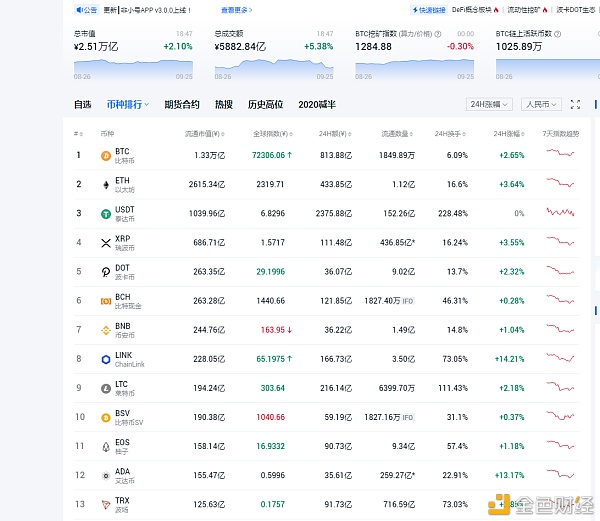Sort by circulating market cap column
600x521 pixels.
click(x=205, y=134)
